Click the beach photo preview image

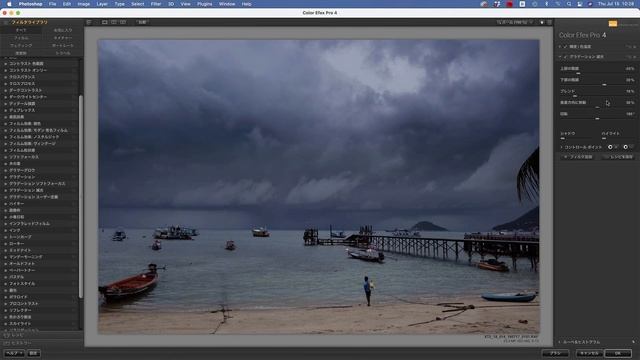319,187
